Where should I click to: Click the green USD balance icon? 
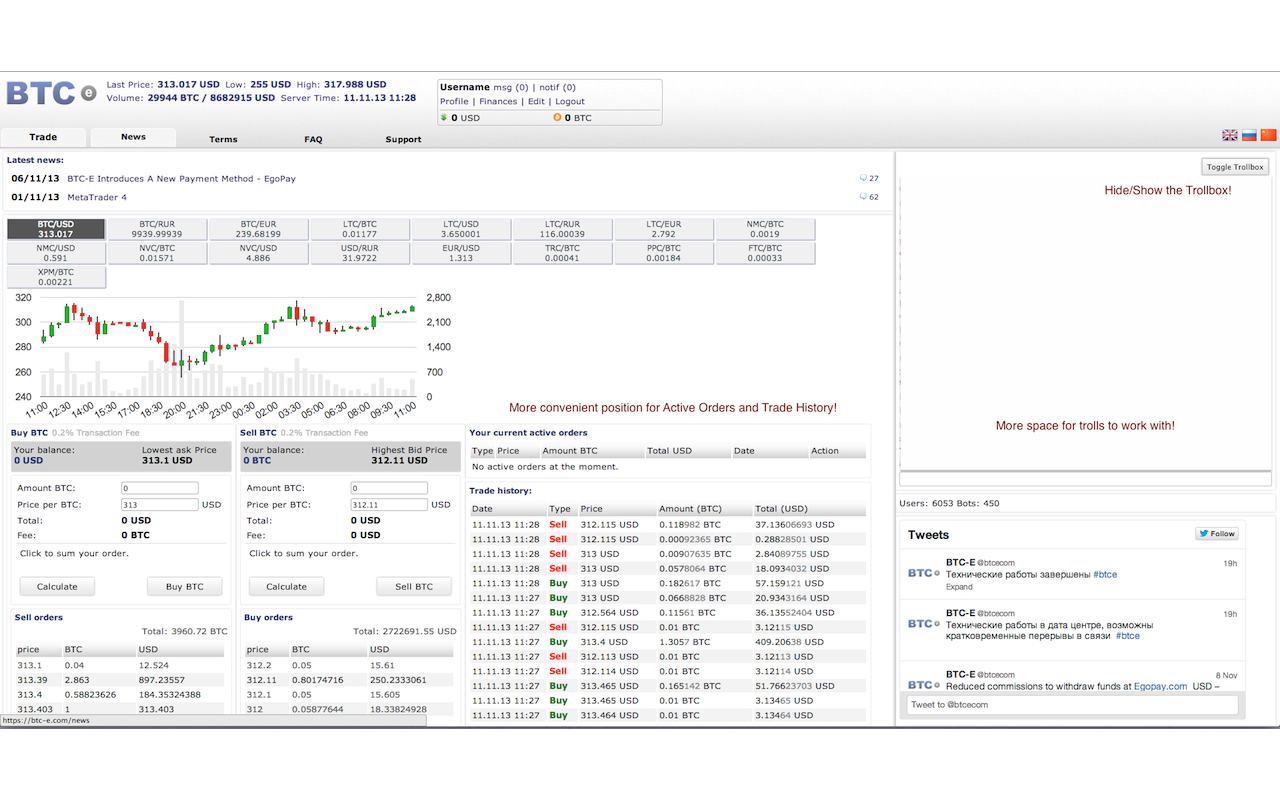[445, 117]
